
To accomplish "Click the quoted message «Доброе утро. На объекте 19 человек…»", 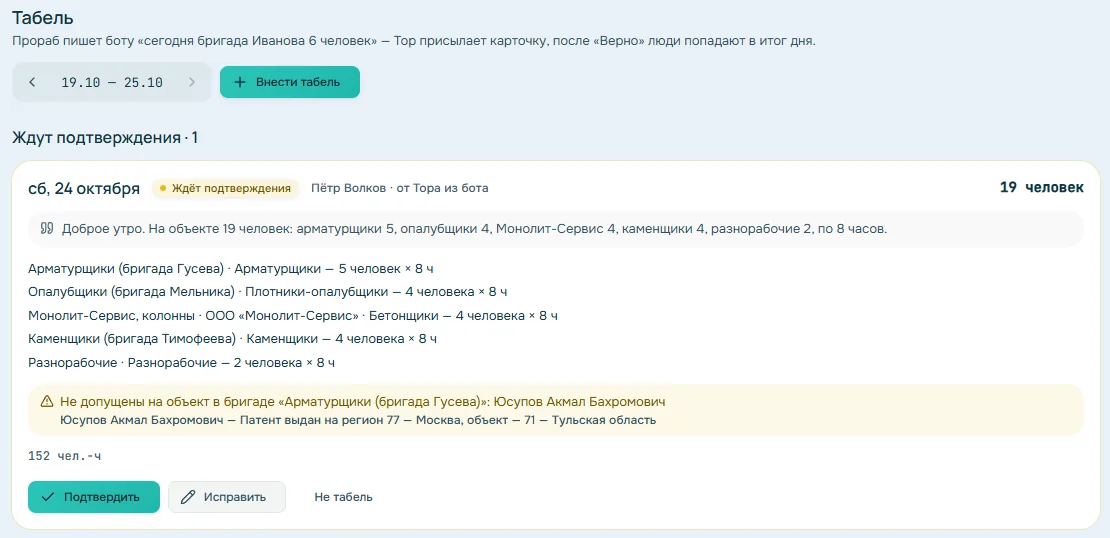I will (474, 229).
